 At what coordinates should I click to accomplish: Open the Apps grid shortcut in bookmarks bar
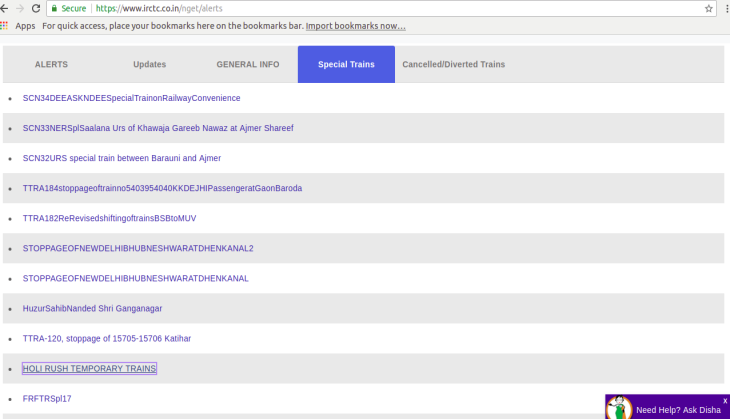click(4, 26)
